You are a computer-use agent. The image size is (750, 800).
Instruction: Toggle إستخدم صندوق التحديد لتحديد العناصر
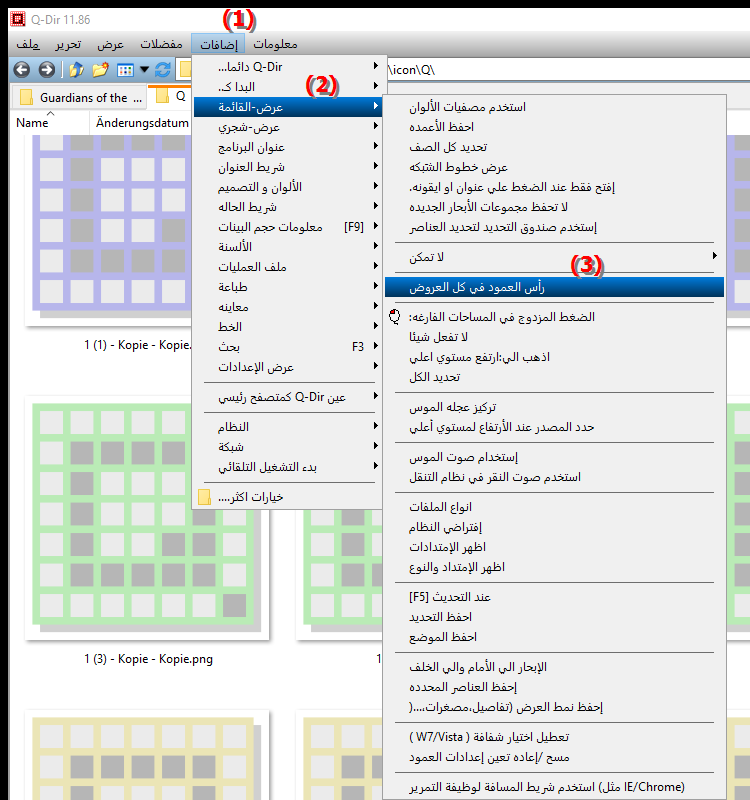tap(554, 227)
